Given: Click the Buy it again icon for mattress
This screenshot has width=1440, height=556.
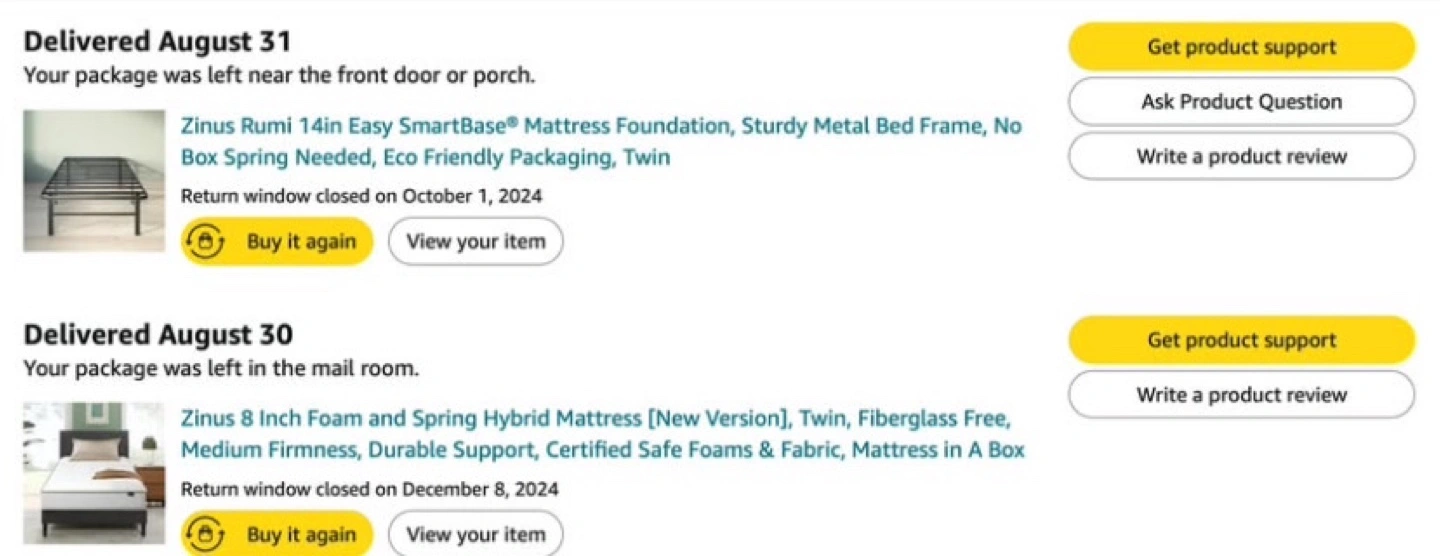Looking at the screenshot, I should (x=205, y=534).
